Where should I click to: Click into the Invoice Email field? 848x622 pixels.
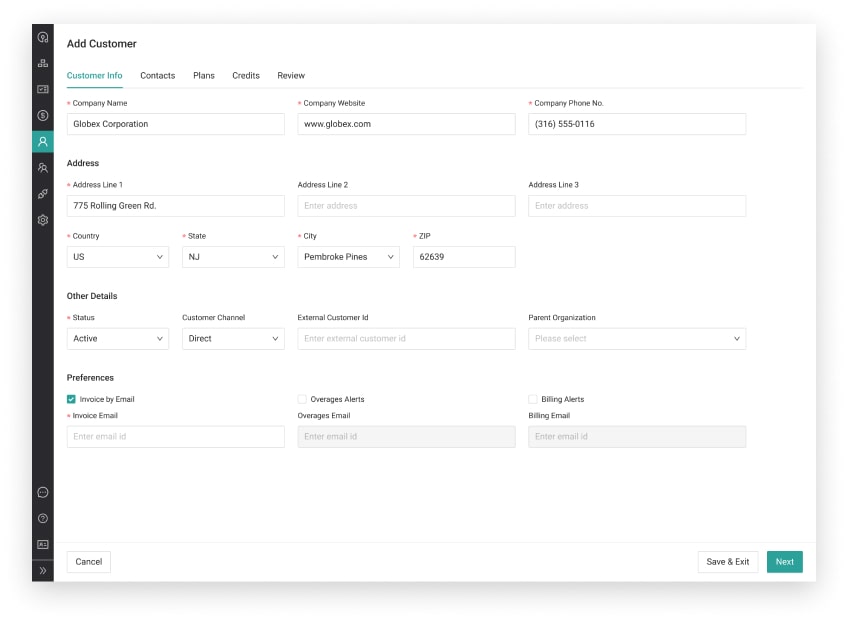click(175, 437)
